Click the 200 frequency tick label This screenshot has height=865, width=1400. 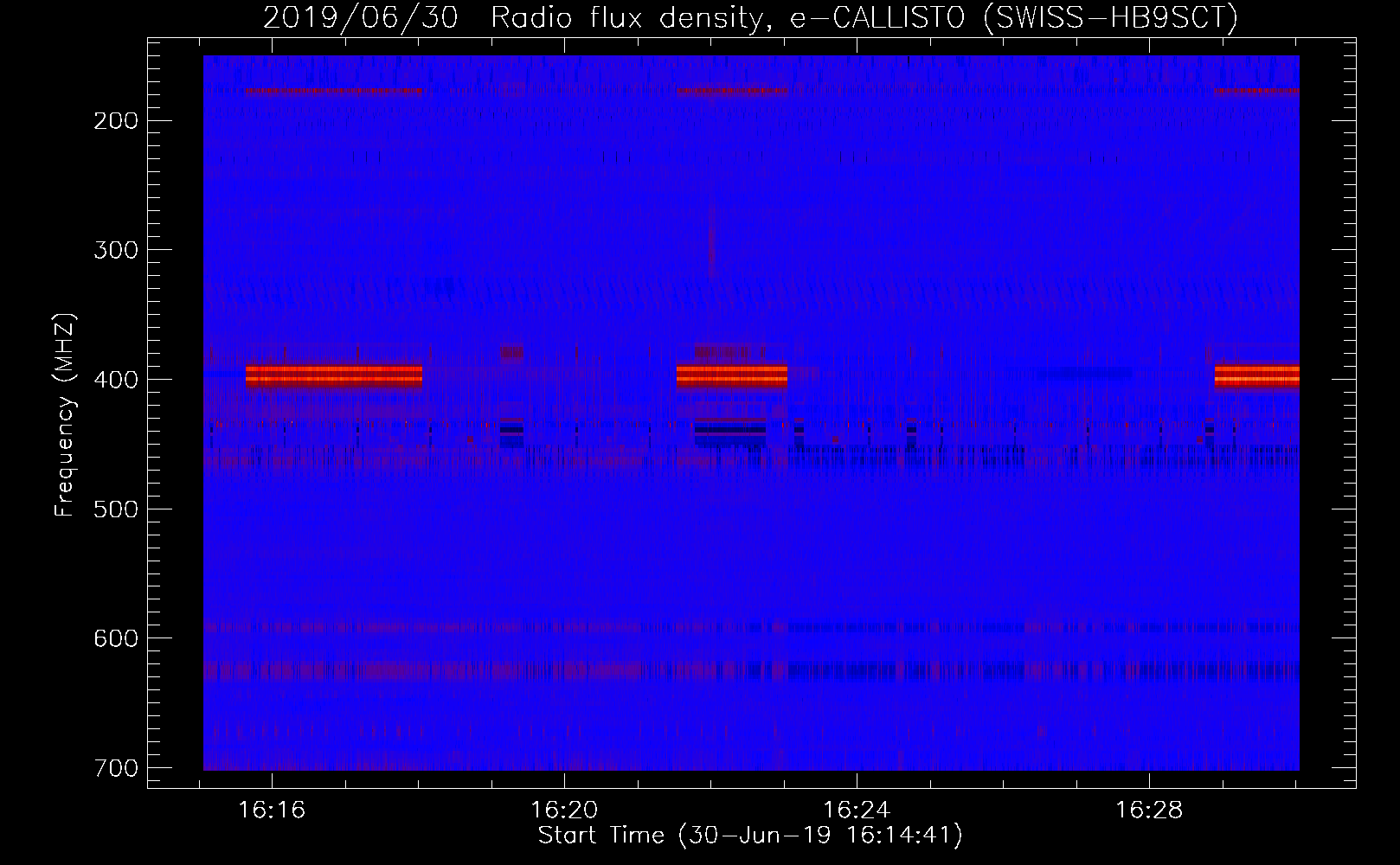tap(114, 120)
